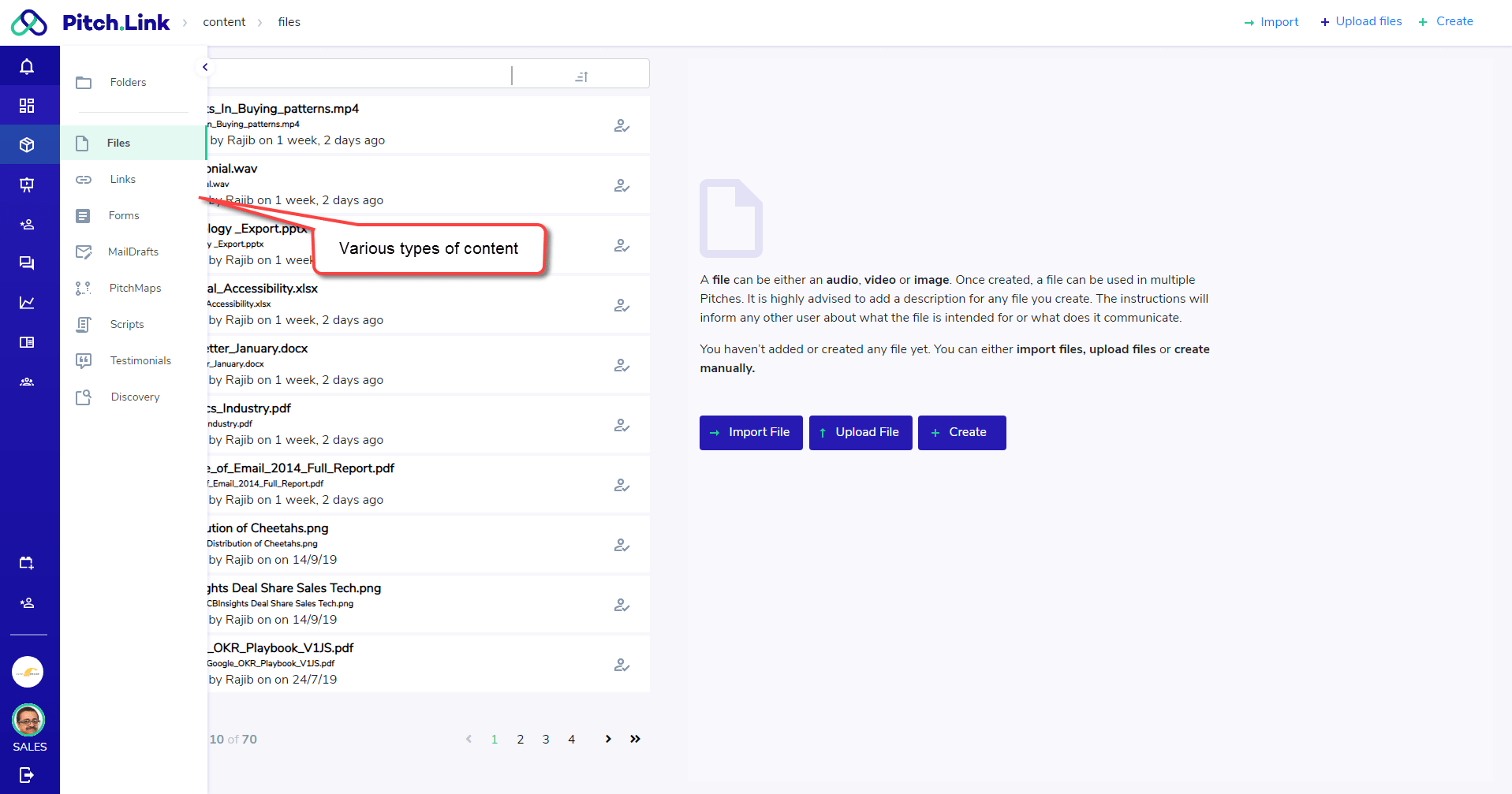Jump to last page of files
This screenshot has width=1512, height=794.
point(635,739)
